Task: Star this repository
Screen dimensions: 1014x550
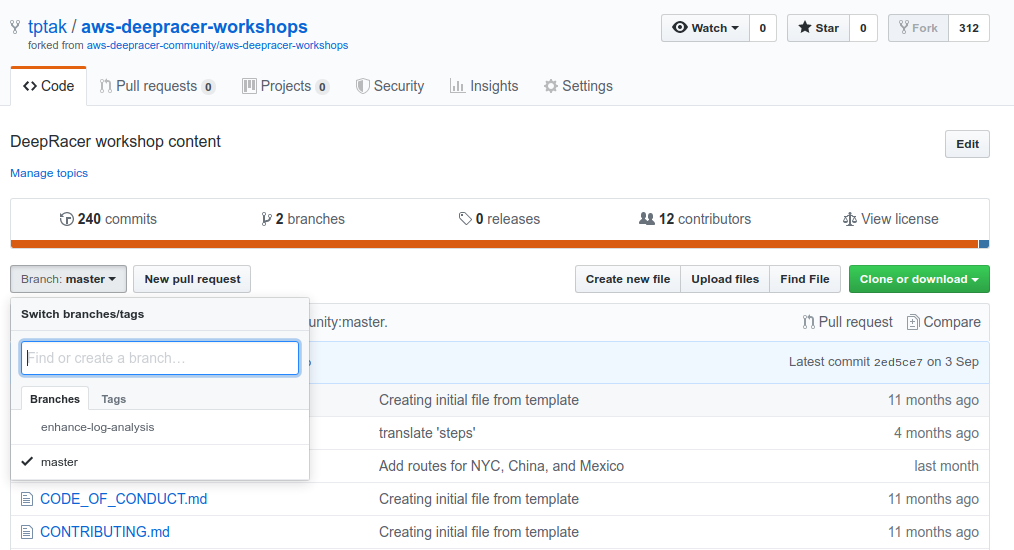Action: point(818,28)
